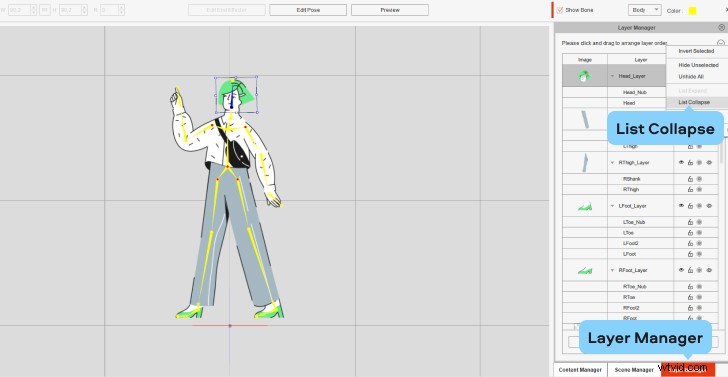This screenshot has width=728, height=377.
Task: Open the yellow bone Color swatch
Action: click(692, 11)
